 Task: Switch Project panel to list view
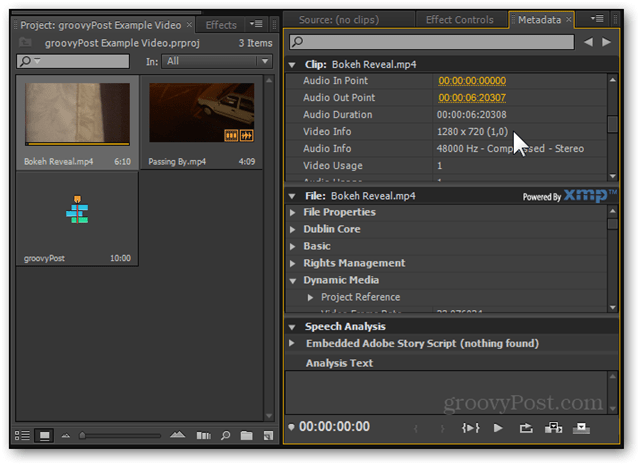[22, 436]
